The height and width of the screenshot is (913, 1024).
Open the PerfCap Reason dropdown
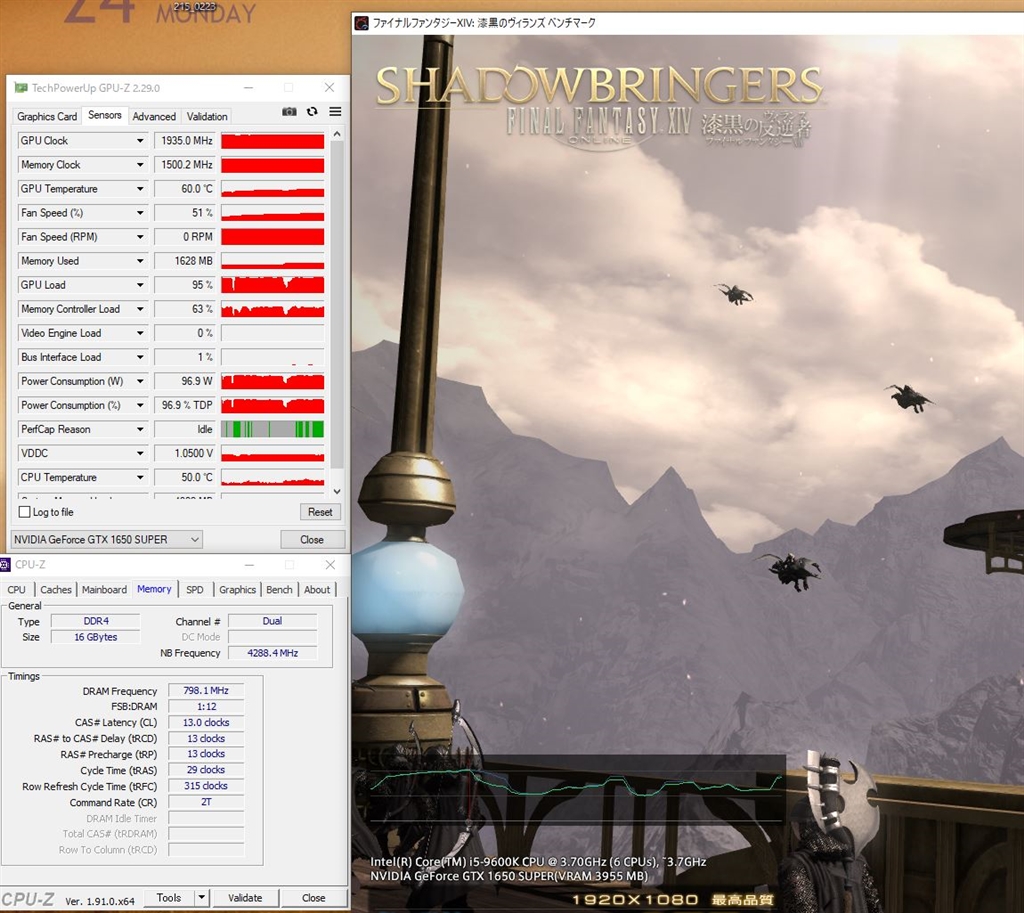click(140, 429)
